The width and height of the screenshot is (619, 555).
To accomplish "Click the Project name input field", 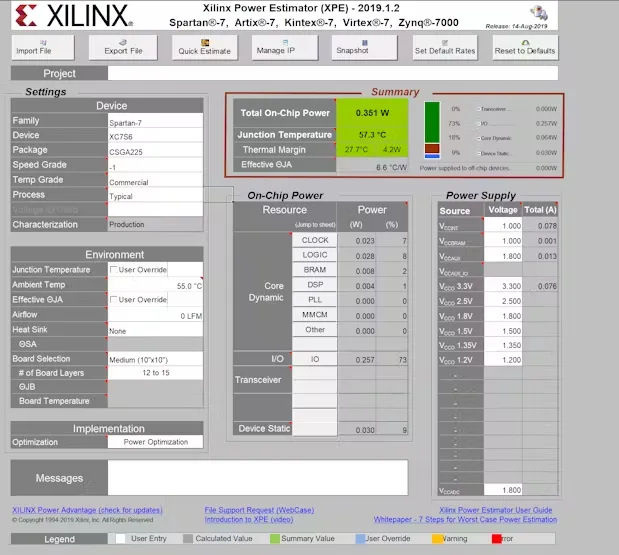I will coord(333,73).
